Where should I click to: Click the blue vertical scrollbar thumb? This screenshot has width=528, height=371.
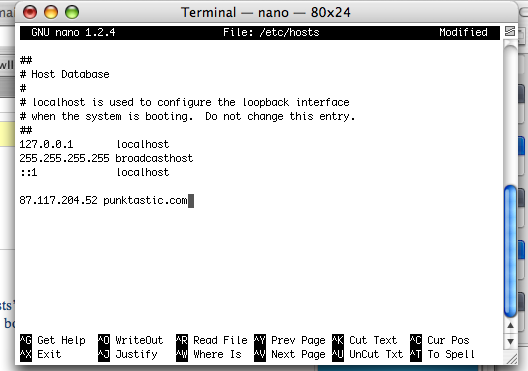510,251
